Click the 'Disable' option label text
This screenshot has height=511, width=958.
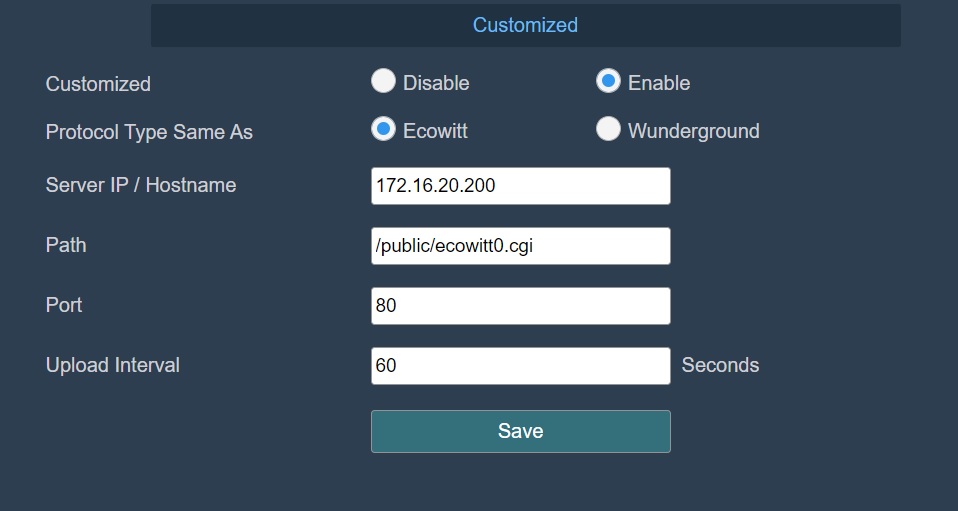point(436,83)
